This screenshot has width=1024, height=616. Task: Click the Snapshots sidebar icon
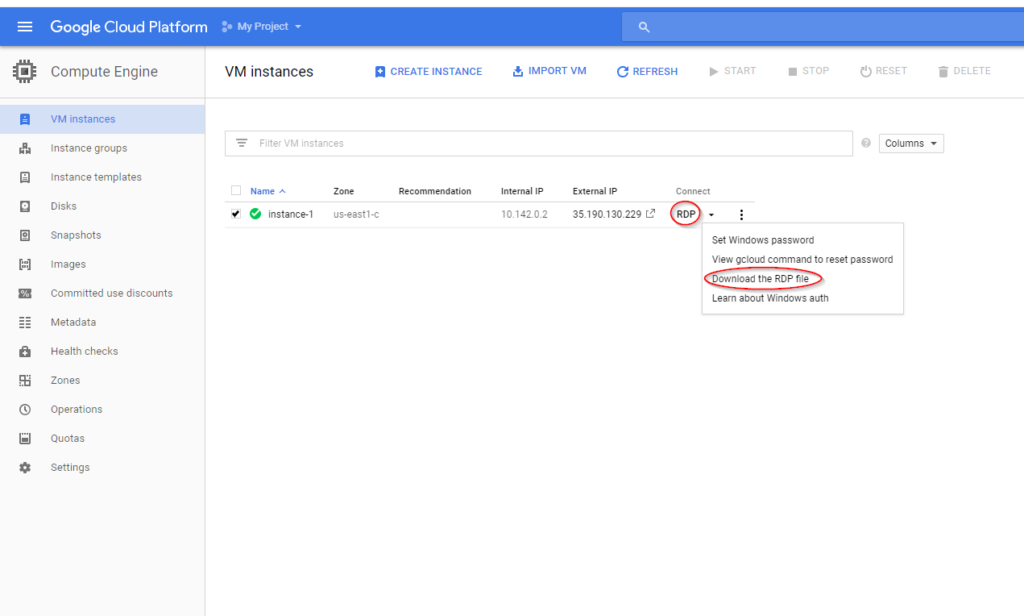point(25,235)
